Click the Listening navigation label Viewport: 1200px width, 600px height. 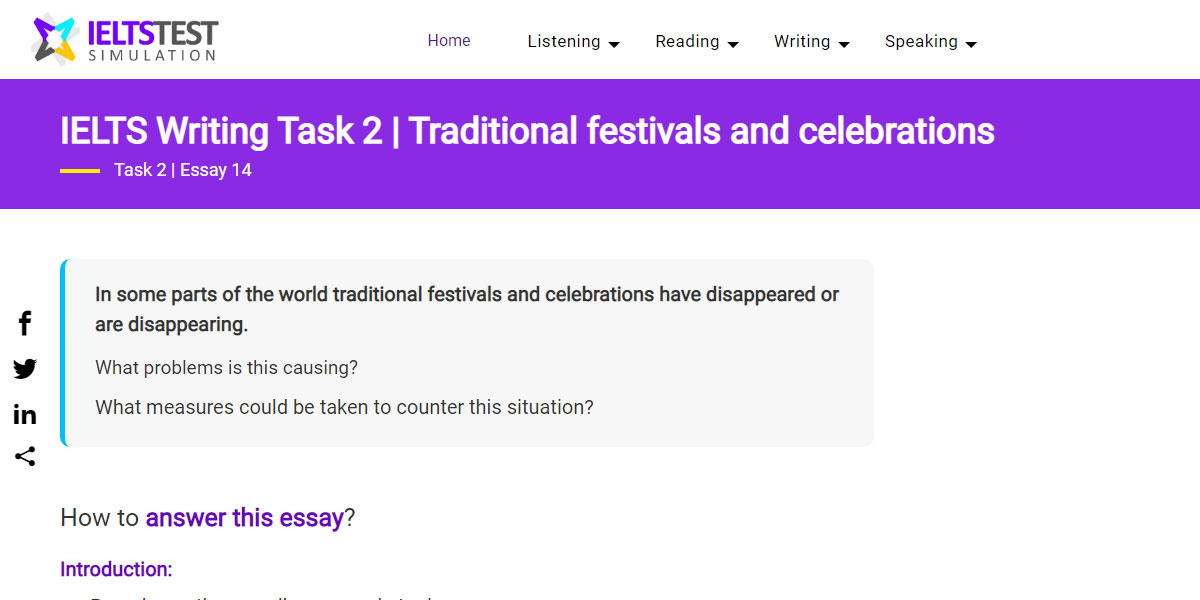click(x=564, y=41)
